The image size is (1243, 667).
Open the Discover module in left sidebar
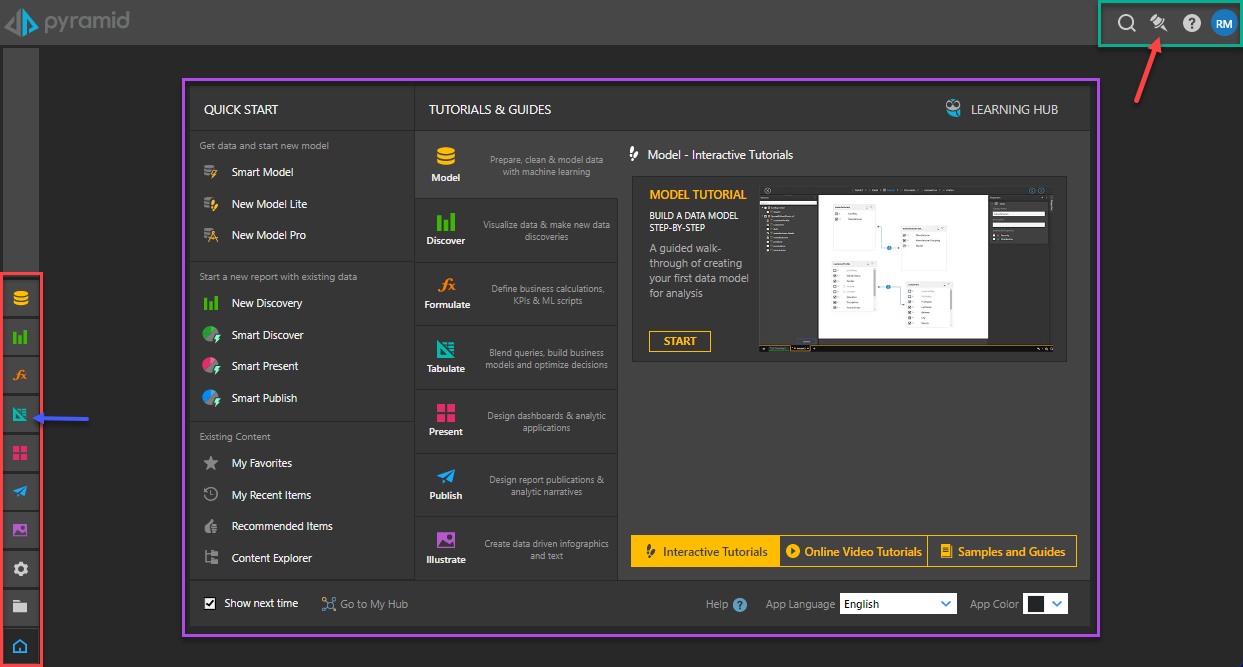point(20,337)
